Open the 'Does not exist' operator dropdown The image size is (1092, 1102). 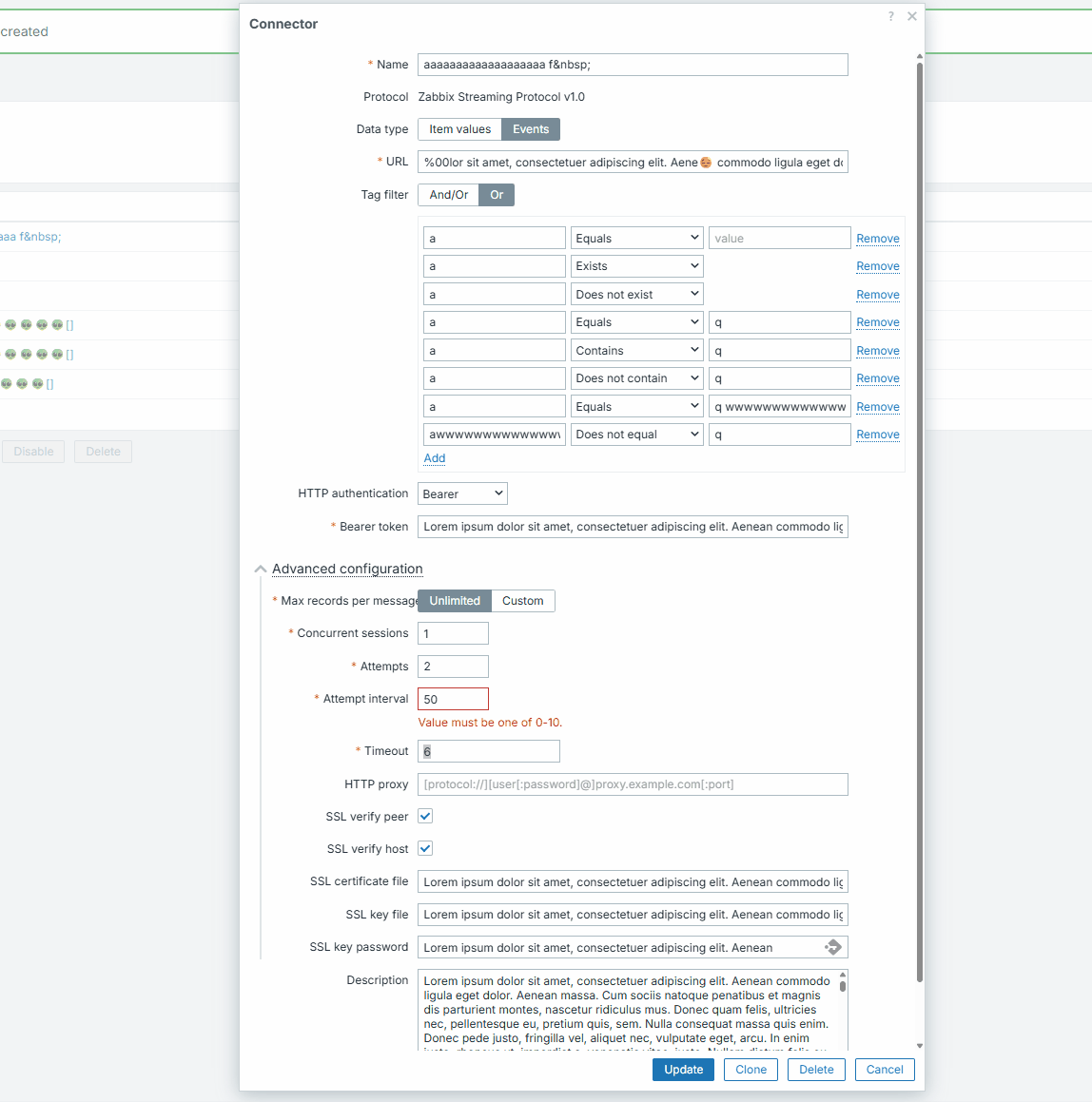pyautogui.click(x=636, y=295)
